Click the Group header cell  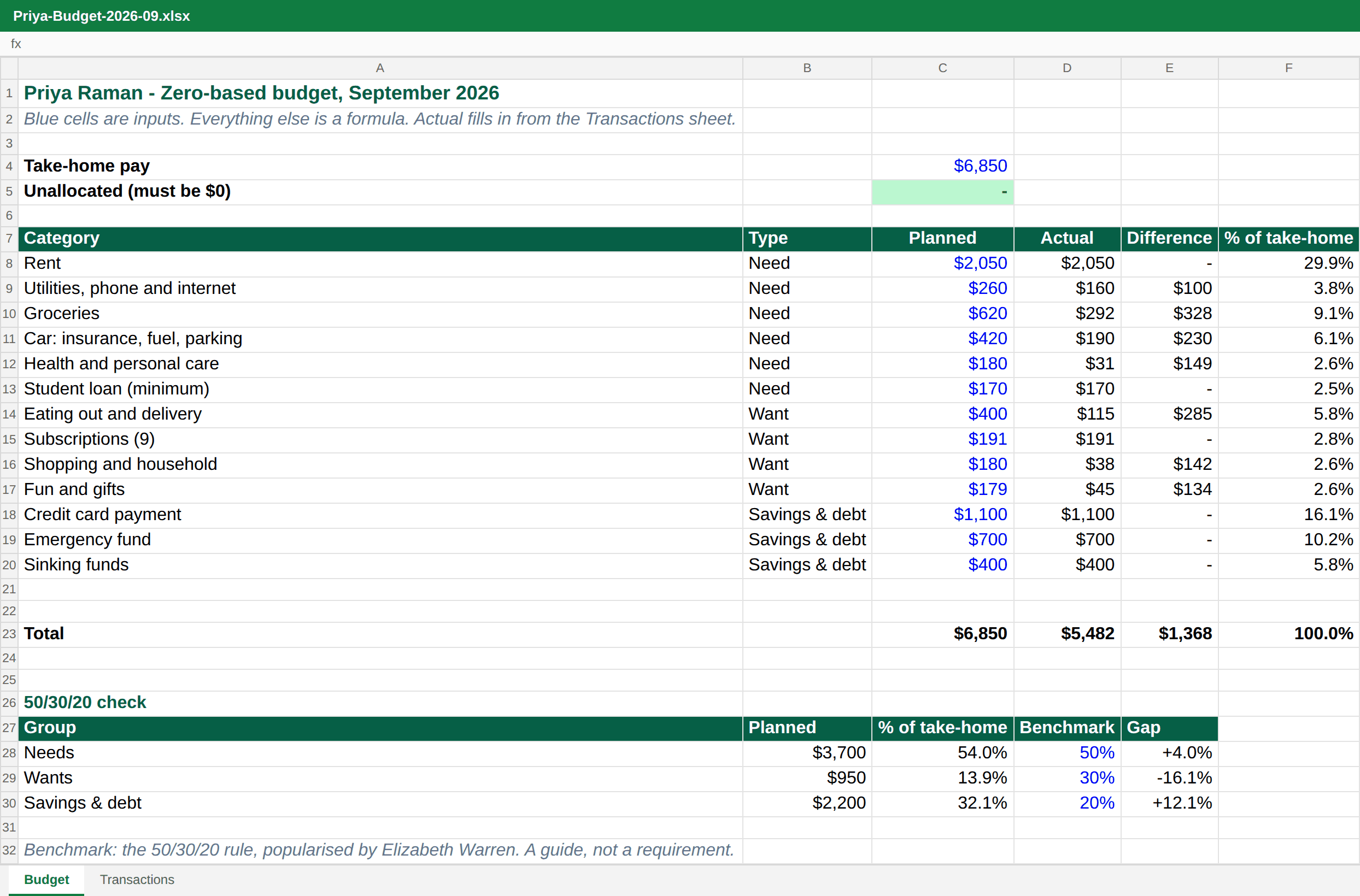380,728
